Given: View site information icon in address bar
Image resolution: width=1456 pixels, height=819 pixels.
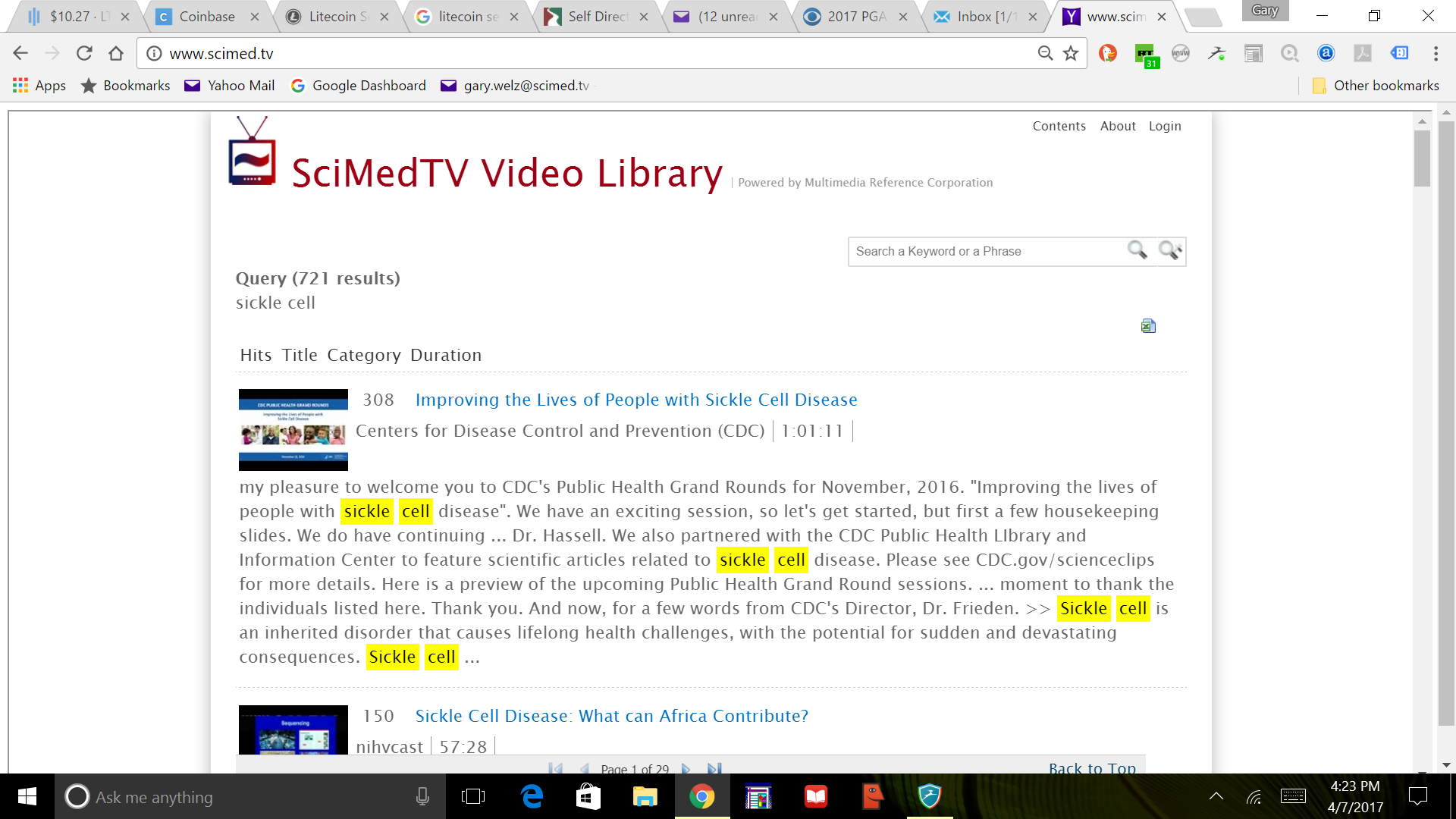Looking at the screenshot, I should [154, 53].
